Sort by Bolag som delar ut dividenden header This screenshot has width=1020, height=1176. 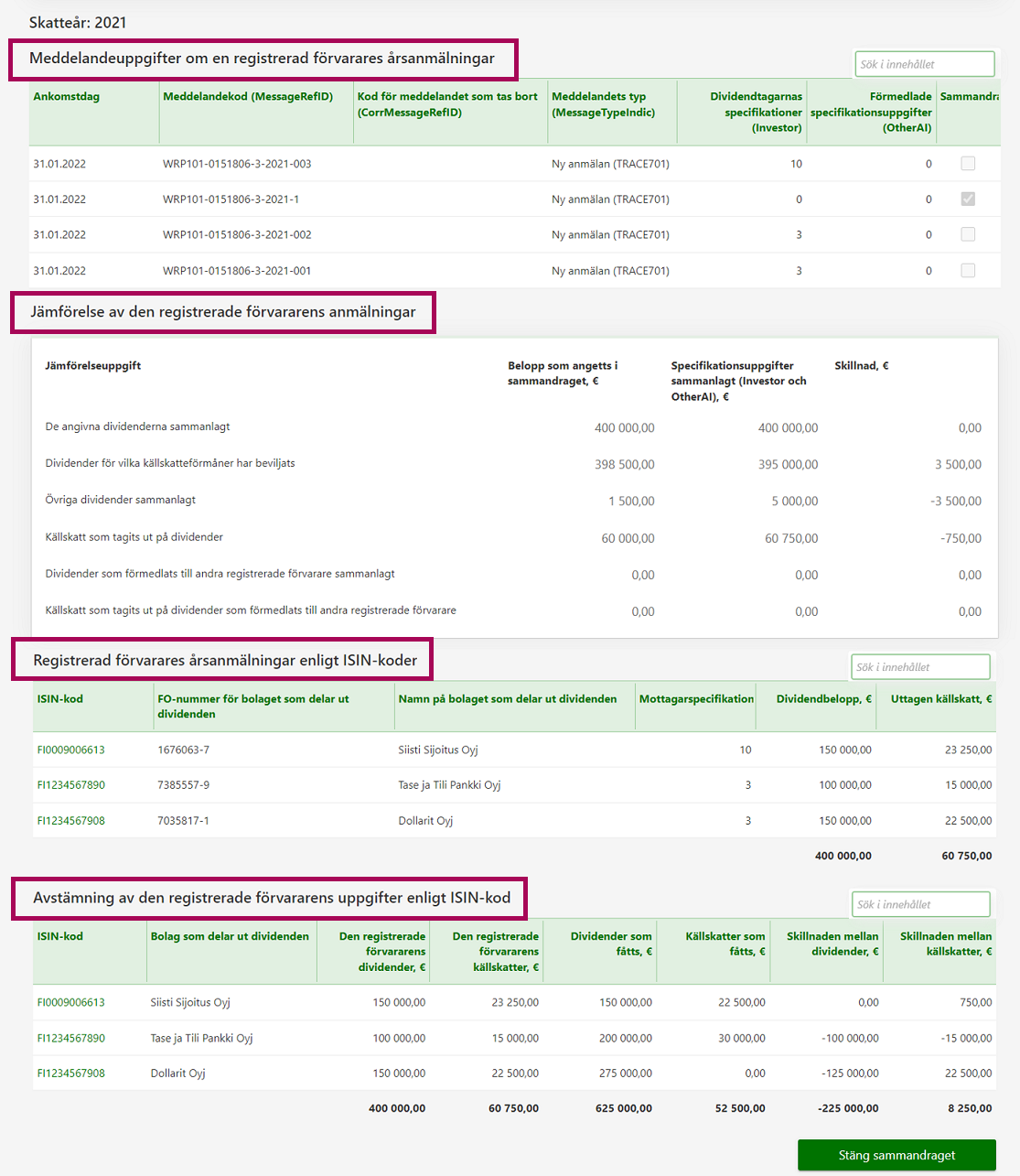pyautogui.click(x=229, y=937)
